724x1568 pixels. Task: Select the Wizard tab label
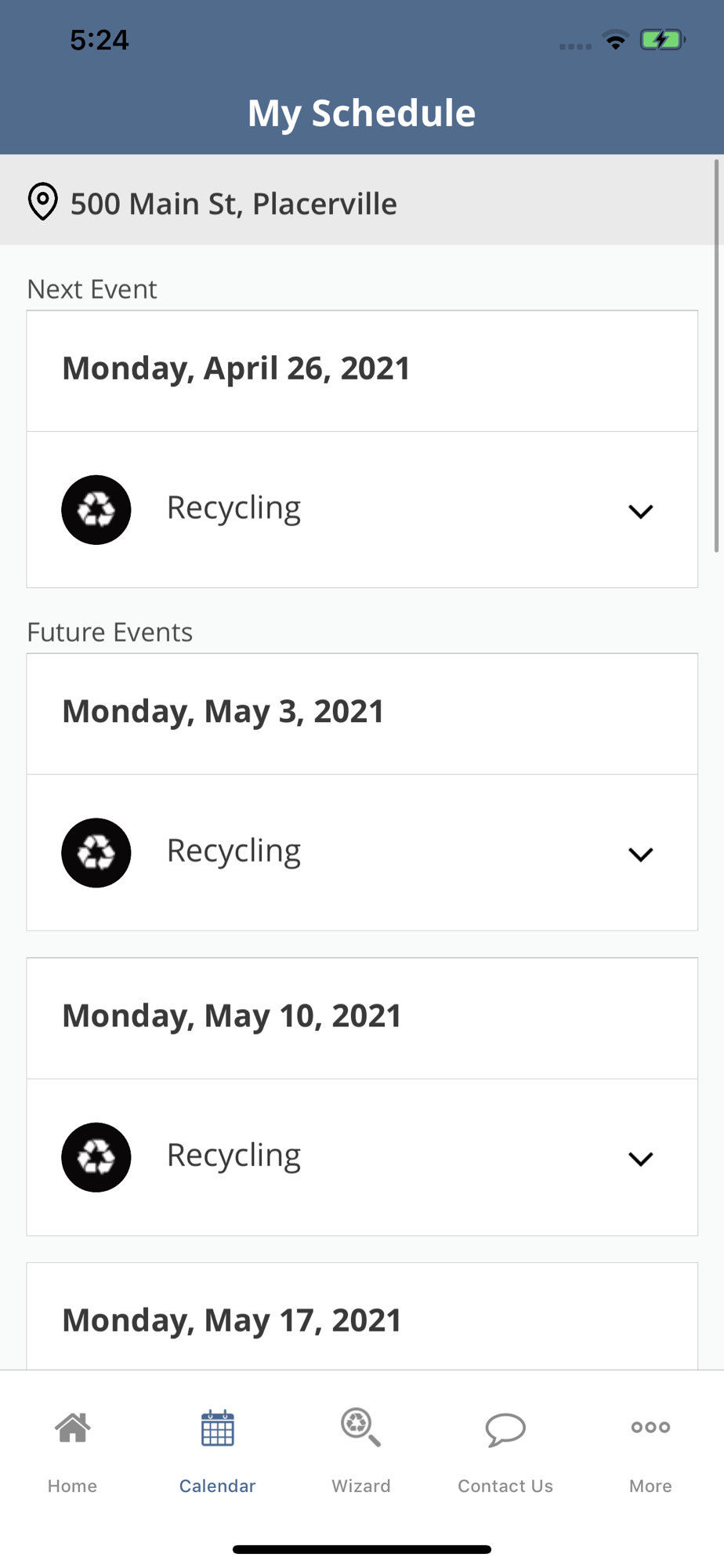tap(360, 1486)
